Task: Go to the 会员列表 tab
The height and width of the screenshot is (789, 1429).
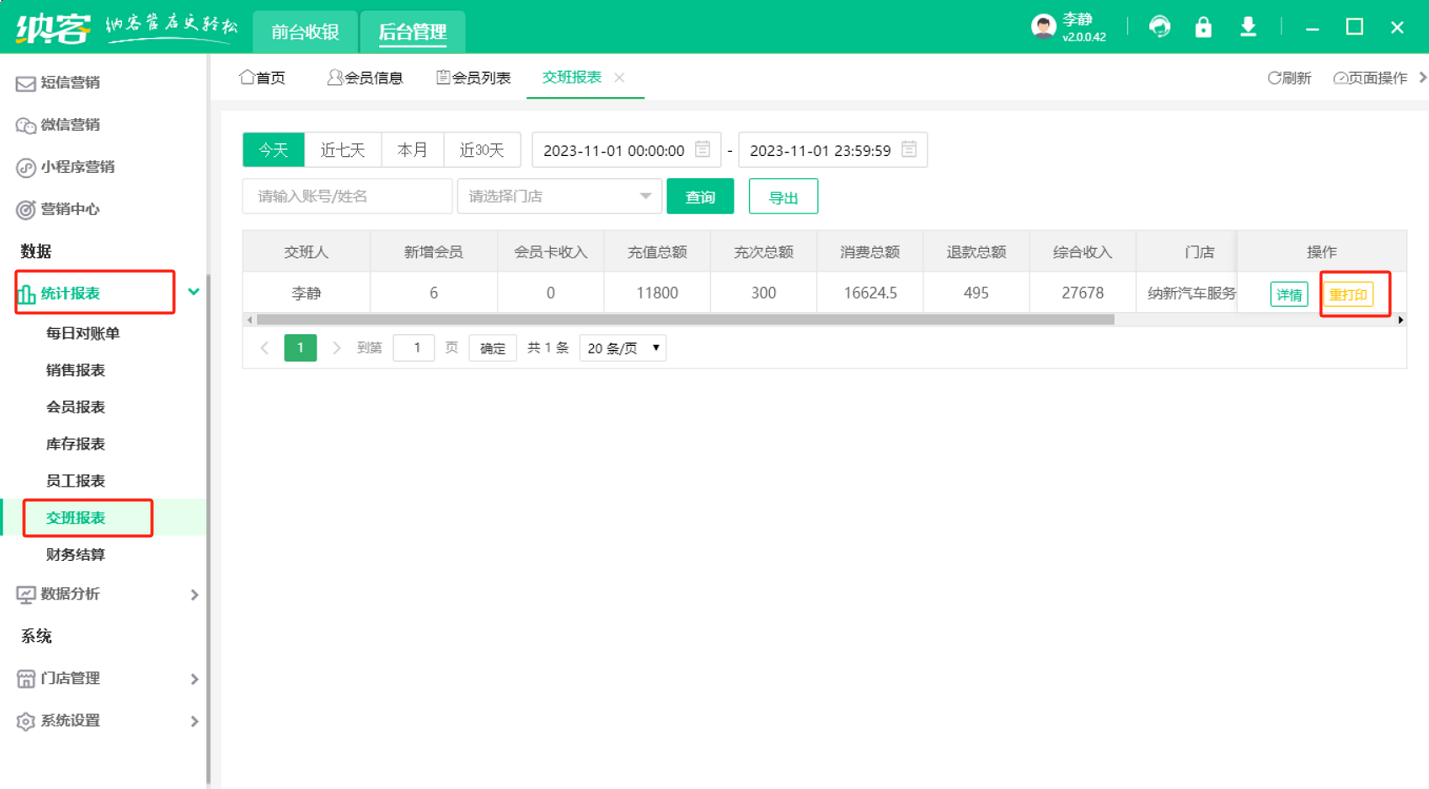Action: tap(472, 77)
